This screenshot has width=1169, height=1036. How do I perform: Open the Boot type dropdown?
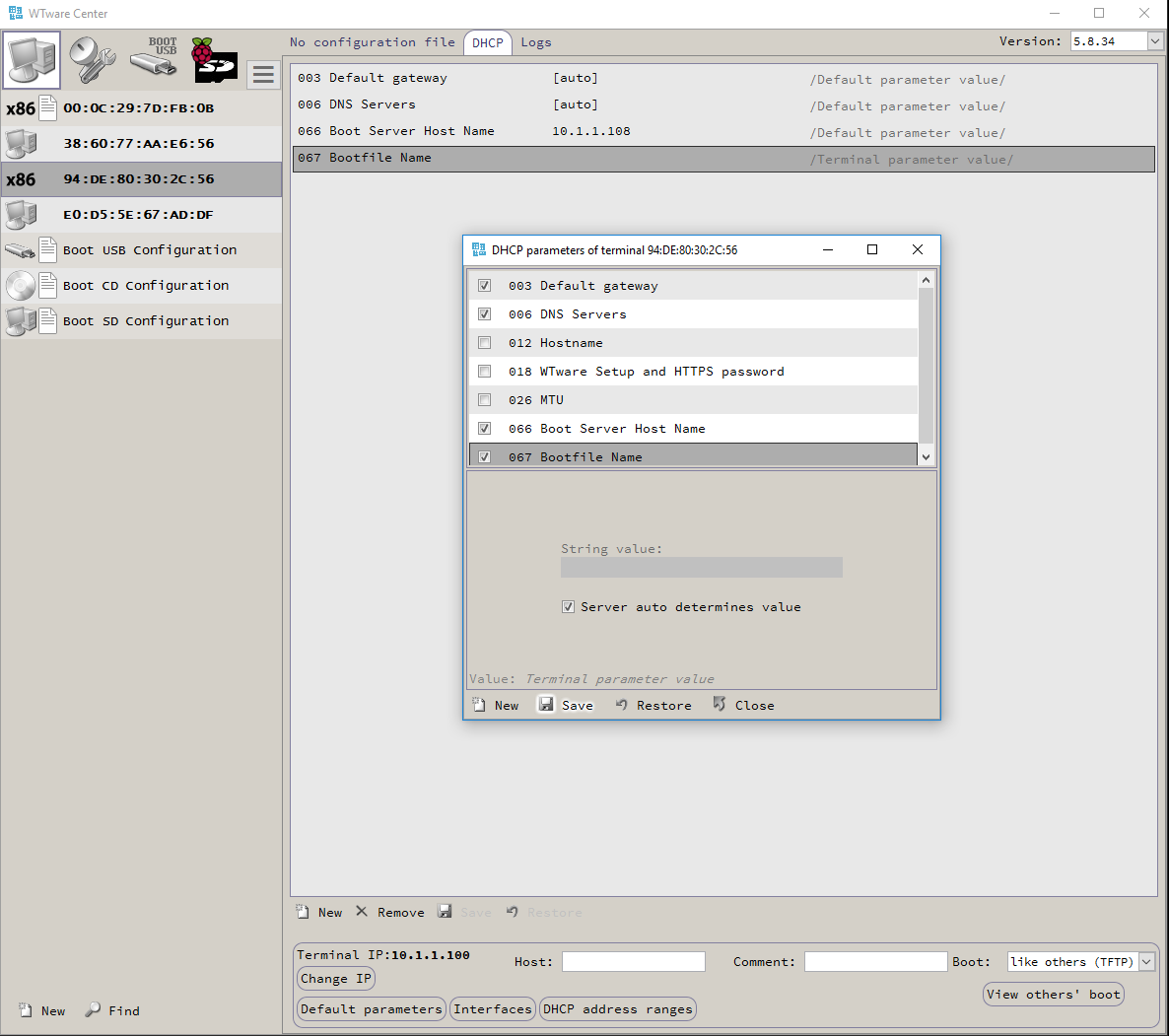coord(1146,962)
